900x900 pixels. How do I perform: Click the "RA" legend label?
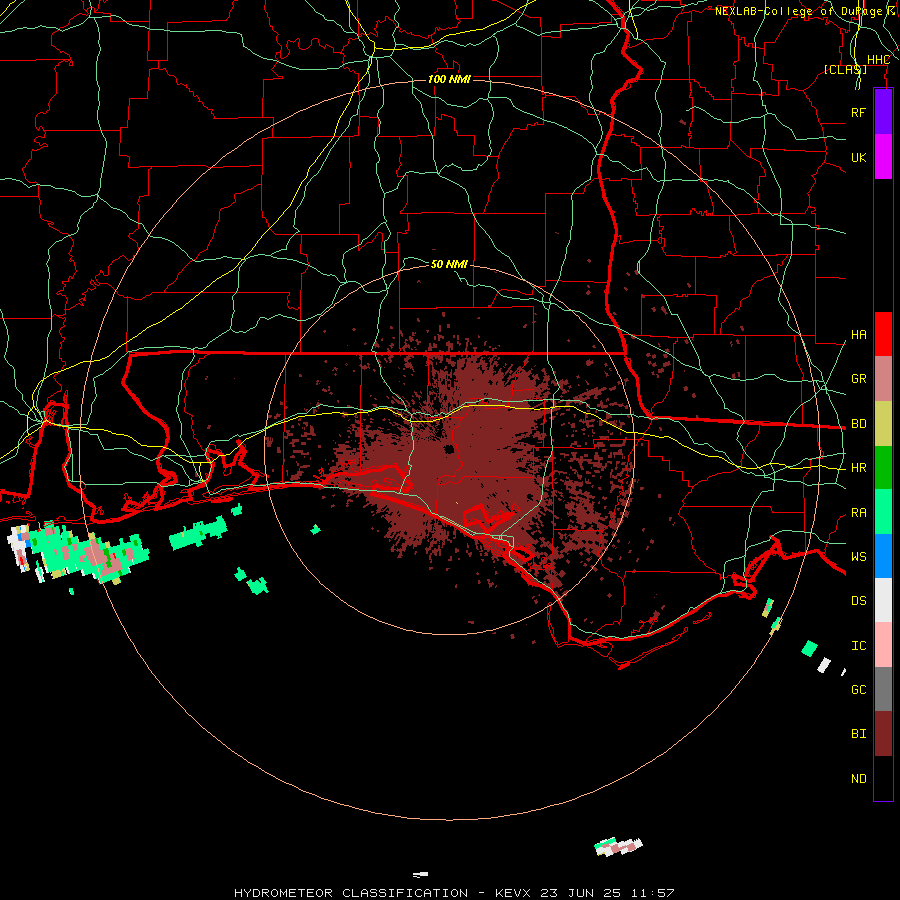pyautogui.click(x=858, y=513)
